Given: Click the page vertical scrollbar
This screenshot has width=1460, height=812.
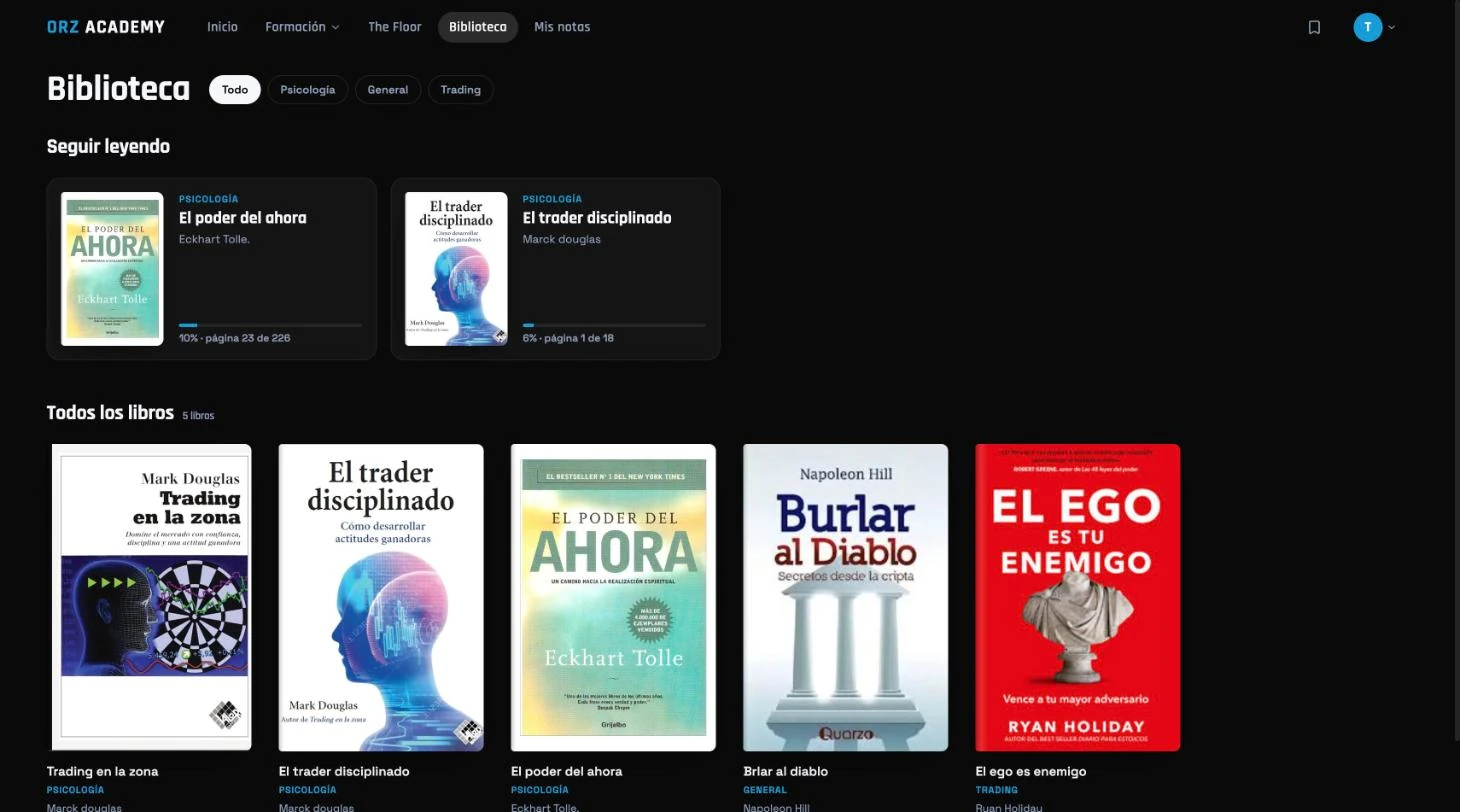Looking at the screenshot, I should coord(1455,370).
